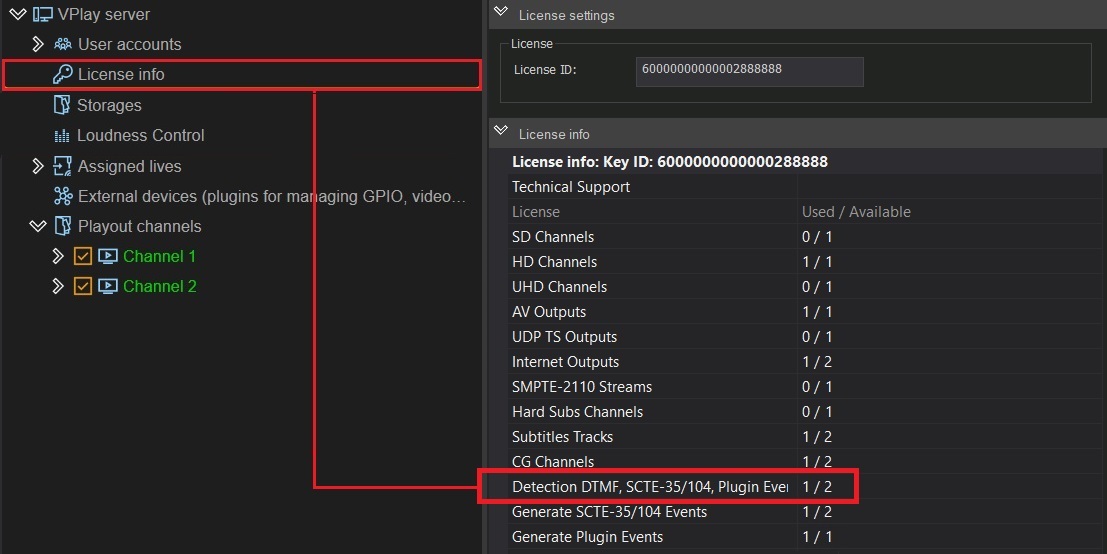
Task: Collapse the License settings section
Action: pyautogui.click(x=501, y=11)
